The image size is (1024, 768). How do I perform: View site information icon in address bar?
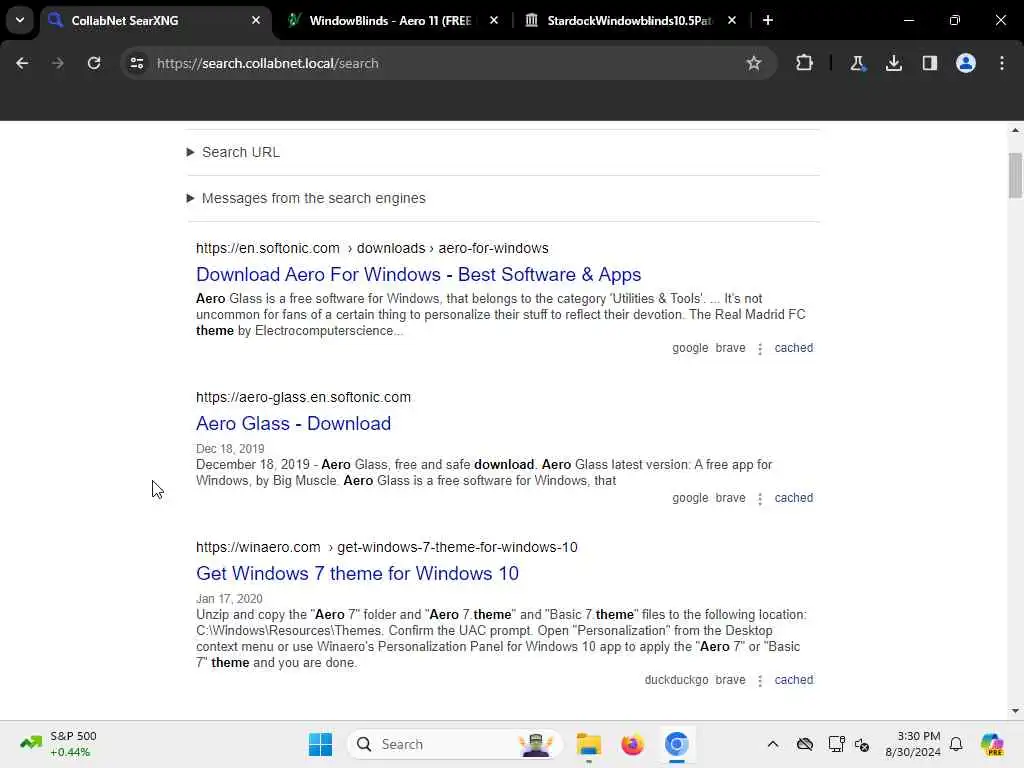click(136, 63)
